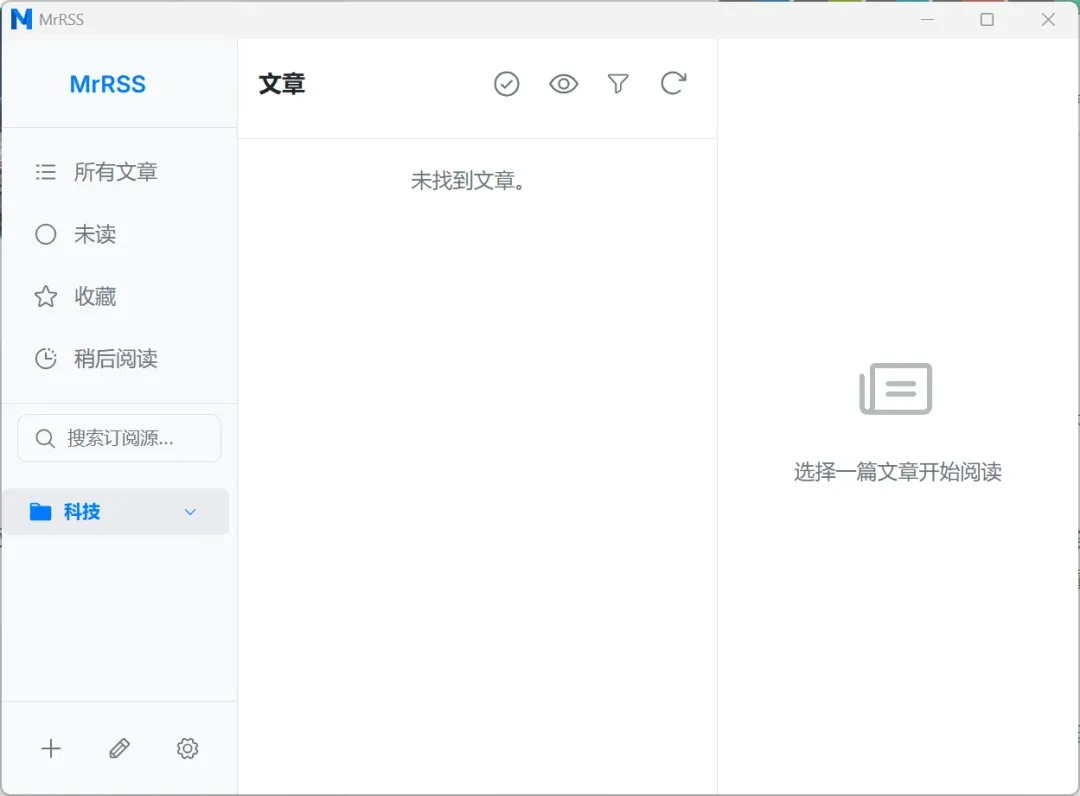The width and height of the screenshot is (1080, 796).
Task: Click the MrRSS app icon in title bar
Action: pyautogui.click(x=21, y=19)
